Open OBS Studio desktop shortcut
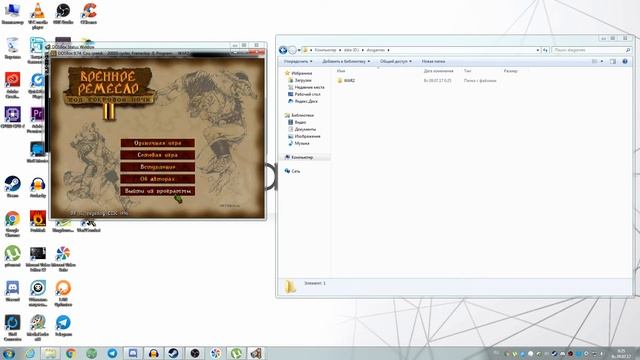Image resolution: width=640 pixels, height=360 pixels. [63, 13]
